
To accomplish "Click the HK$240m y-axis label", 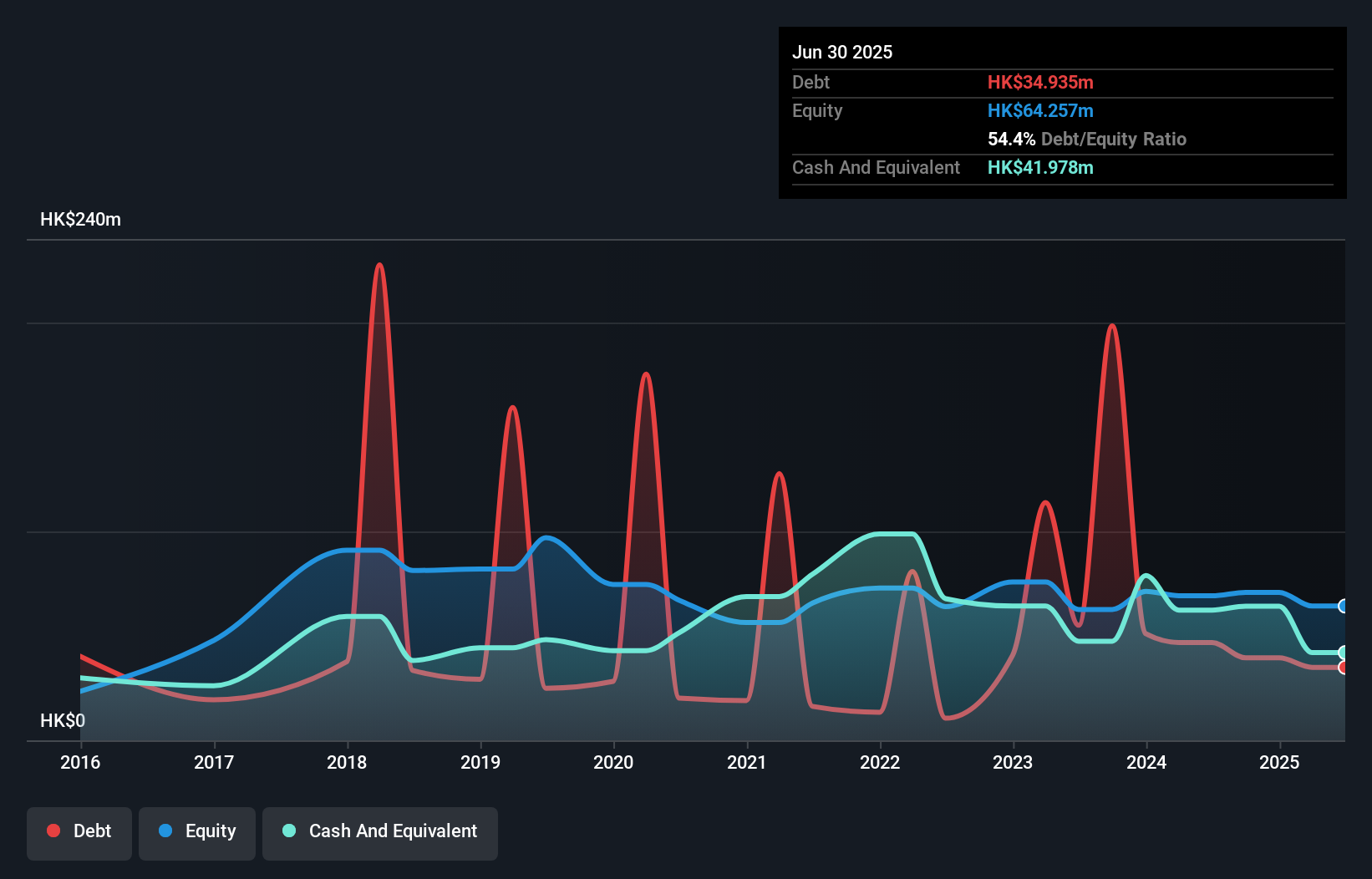I will pos(80,219).
